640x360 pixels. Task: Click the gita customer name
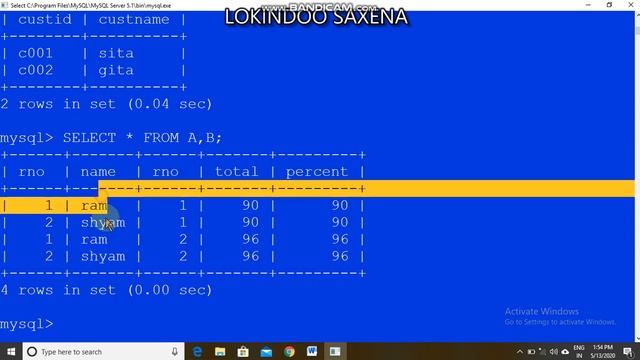pyautogui.click(x=116, y=70)
